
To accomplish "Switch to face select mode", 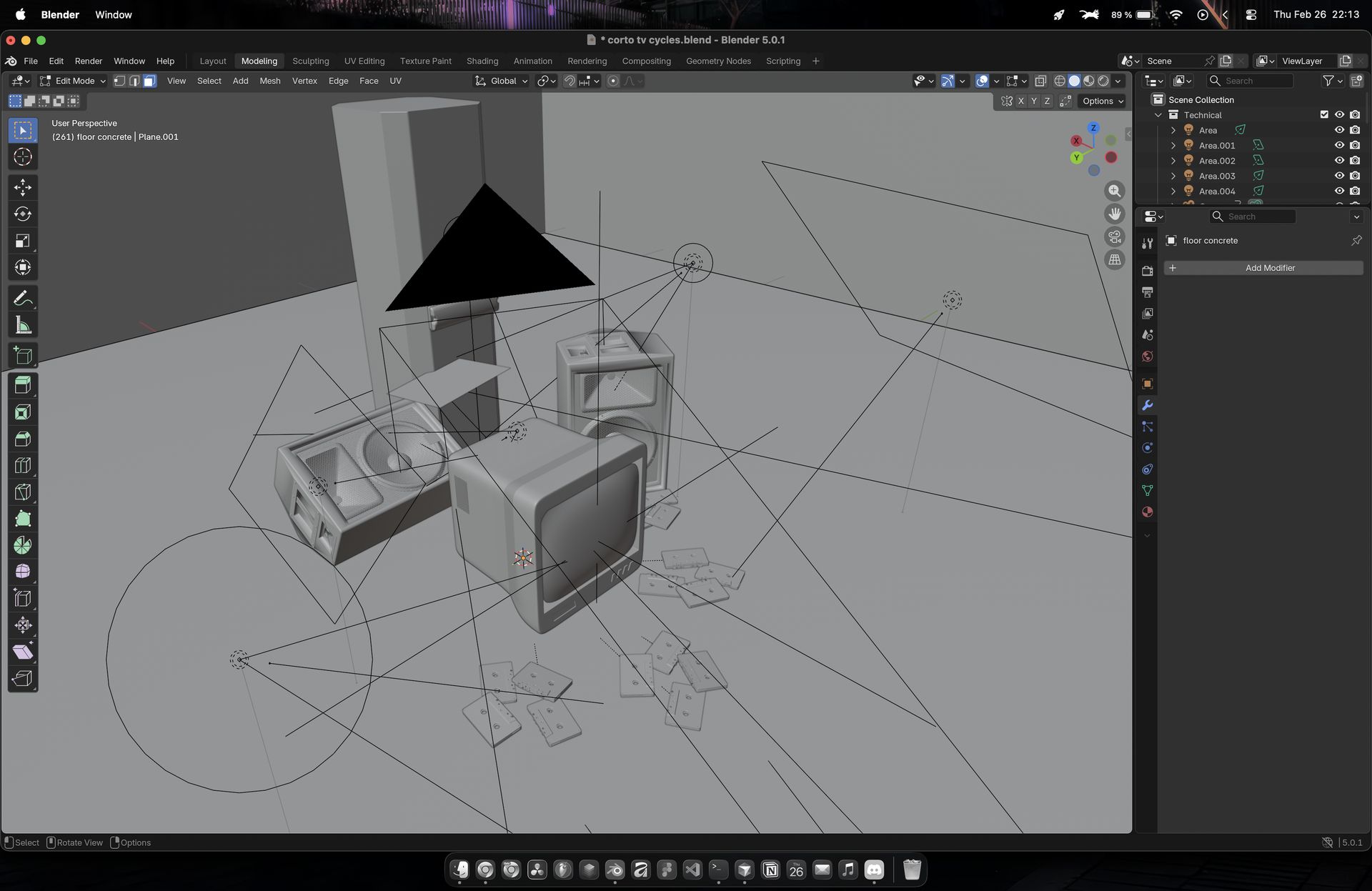I will point(149,81).
